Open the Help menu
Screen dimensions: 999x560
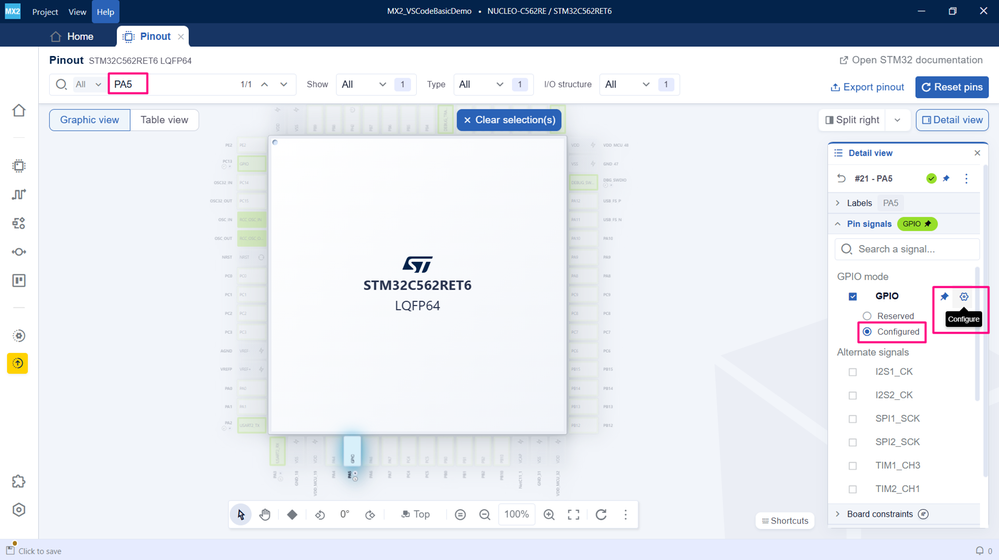[106, 11]
